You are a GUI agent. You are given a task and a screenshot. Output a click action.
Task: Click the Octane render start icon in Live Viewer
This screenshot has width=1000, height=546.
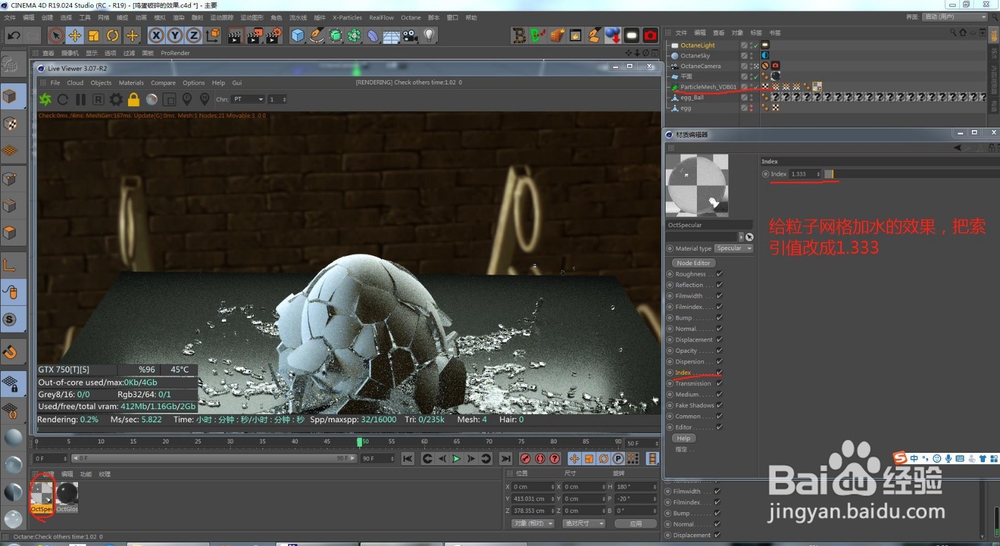tap(45, 99)
